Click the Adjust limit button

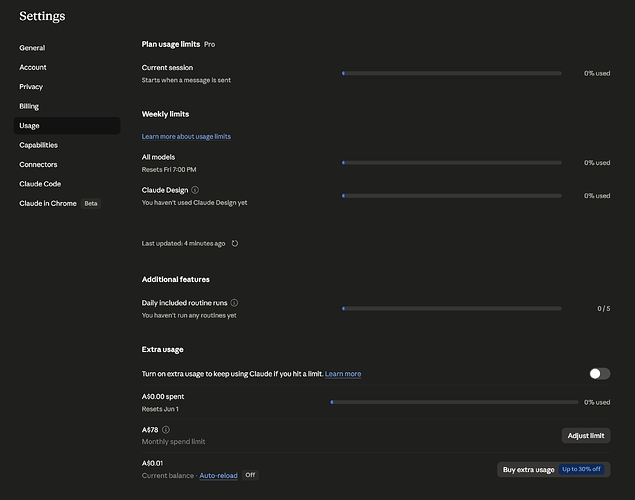pos(586,436)
